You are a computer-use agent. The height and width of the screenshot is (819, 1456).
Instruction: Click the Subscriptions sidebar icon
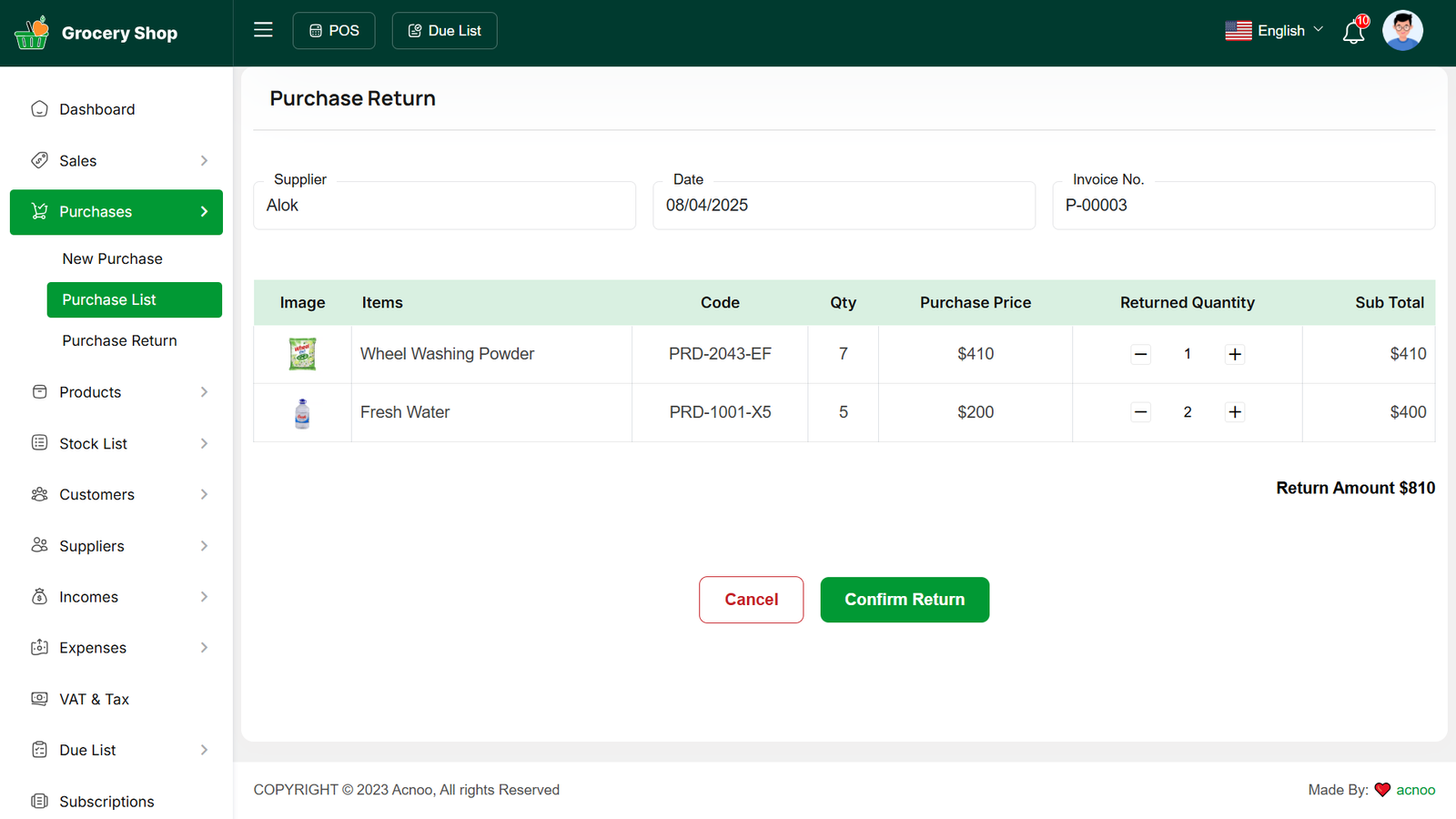click(x=39, y=801)
